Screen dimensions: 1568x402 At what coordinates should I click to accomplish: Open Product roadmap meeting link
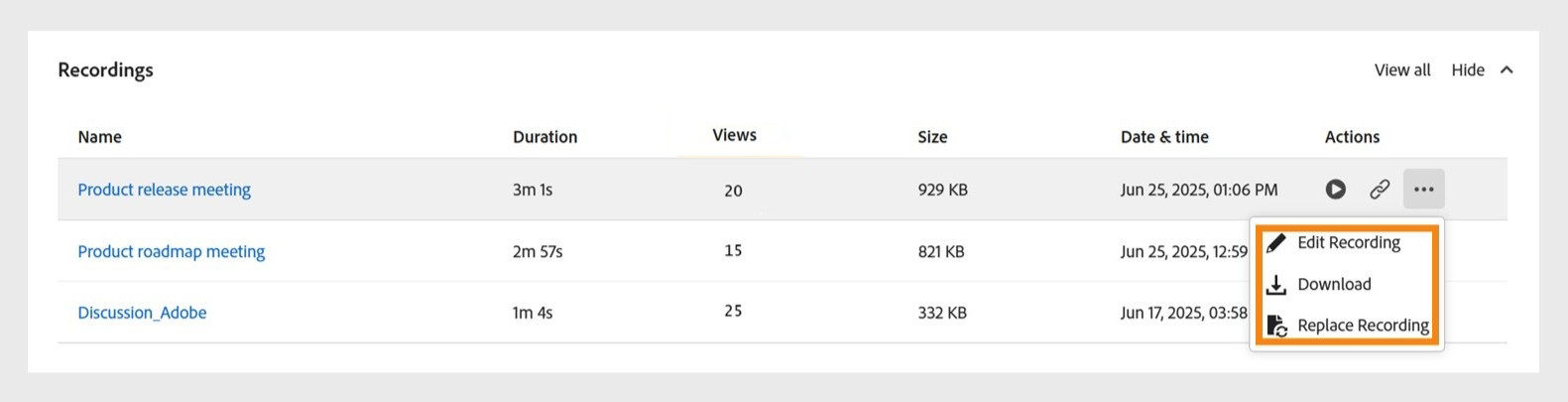coord(172,251)
